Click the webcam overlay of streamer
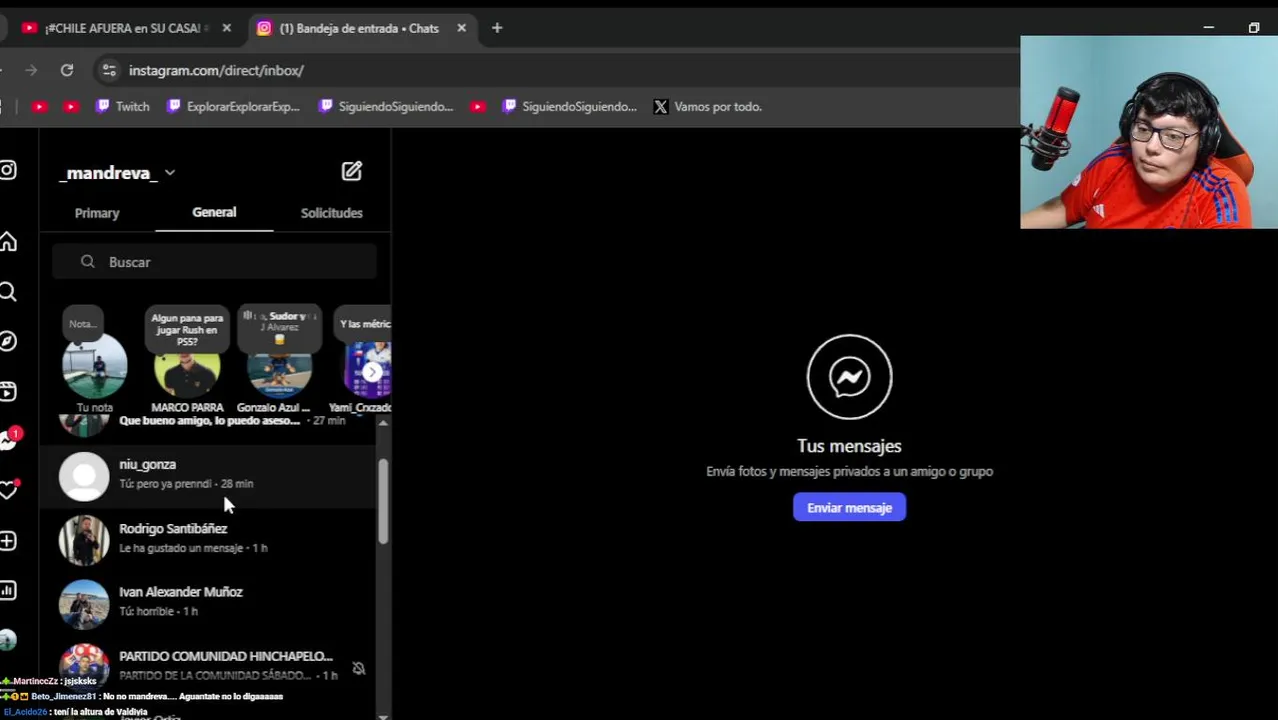The width and height of the screenshot is (1278, 720). (1149, 132)
